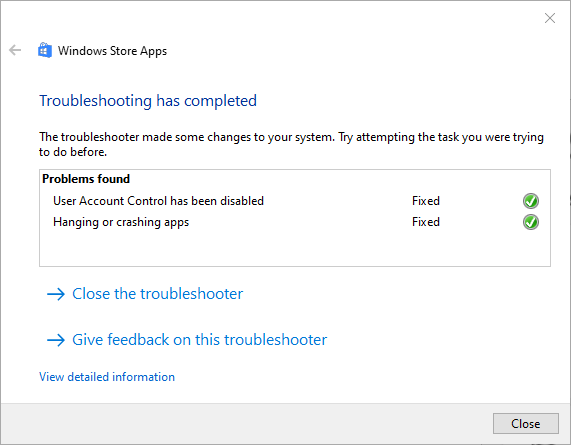
Task: Click the Windows Store Apps title text
Action: [x=112, y=51]
